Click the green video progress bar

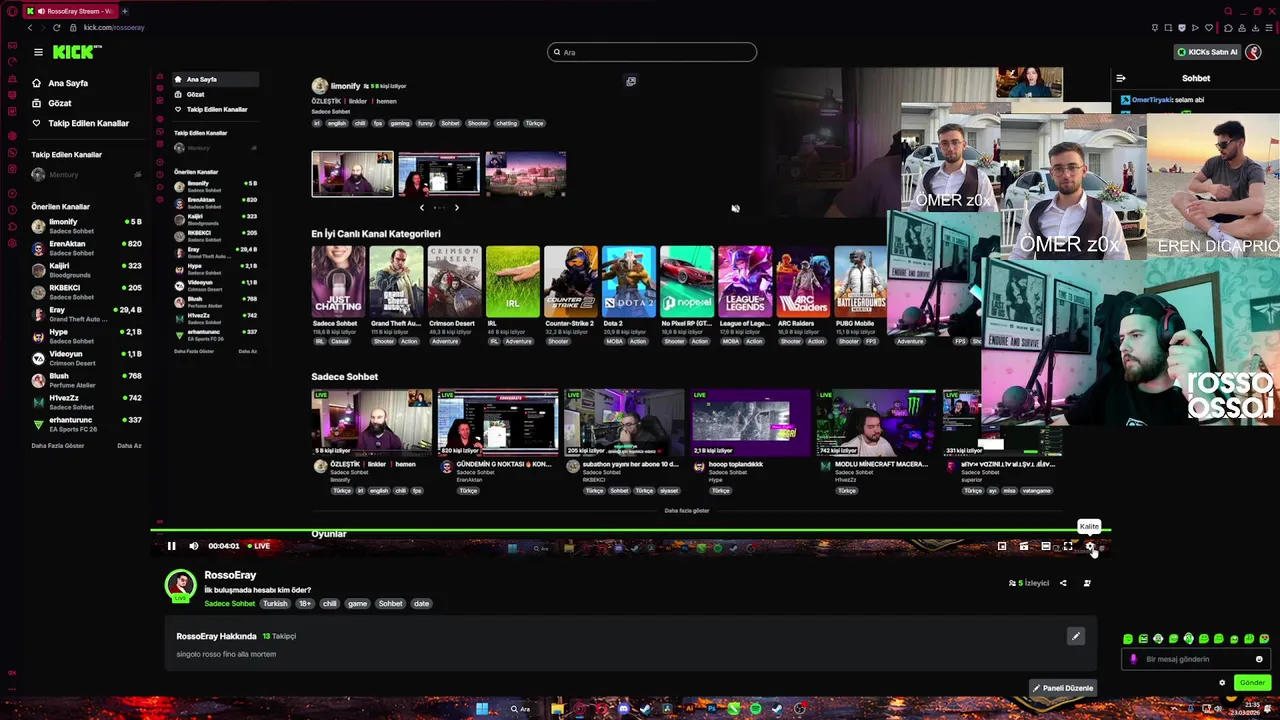click(x=630, y=531)
